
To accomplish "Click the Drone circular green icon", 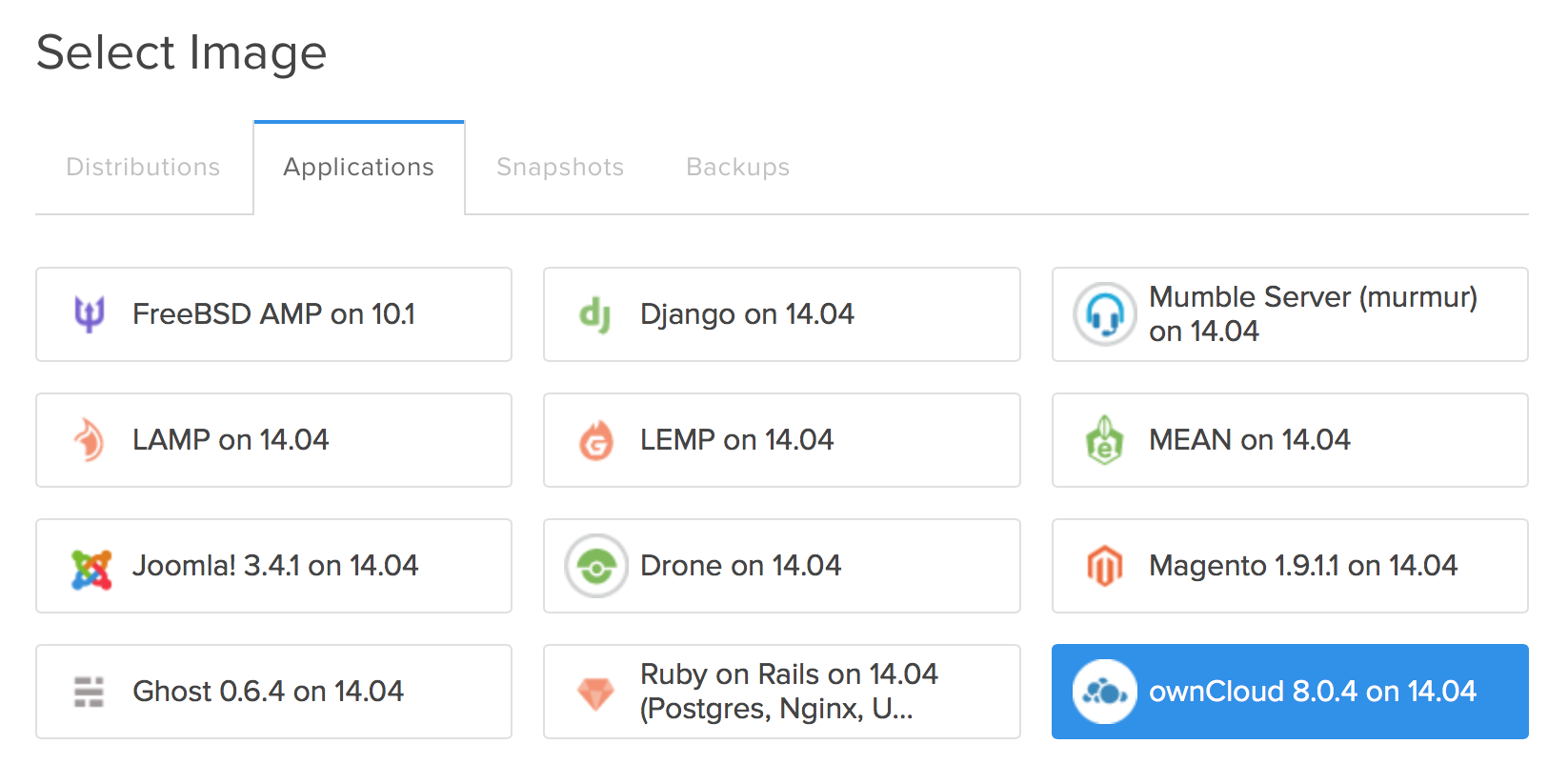I will 596,566.
